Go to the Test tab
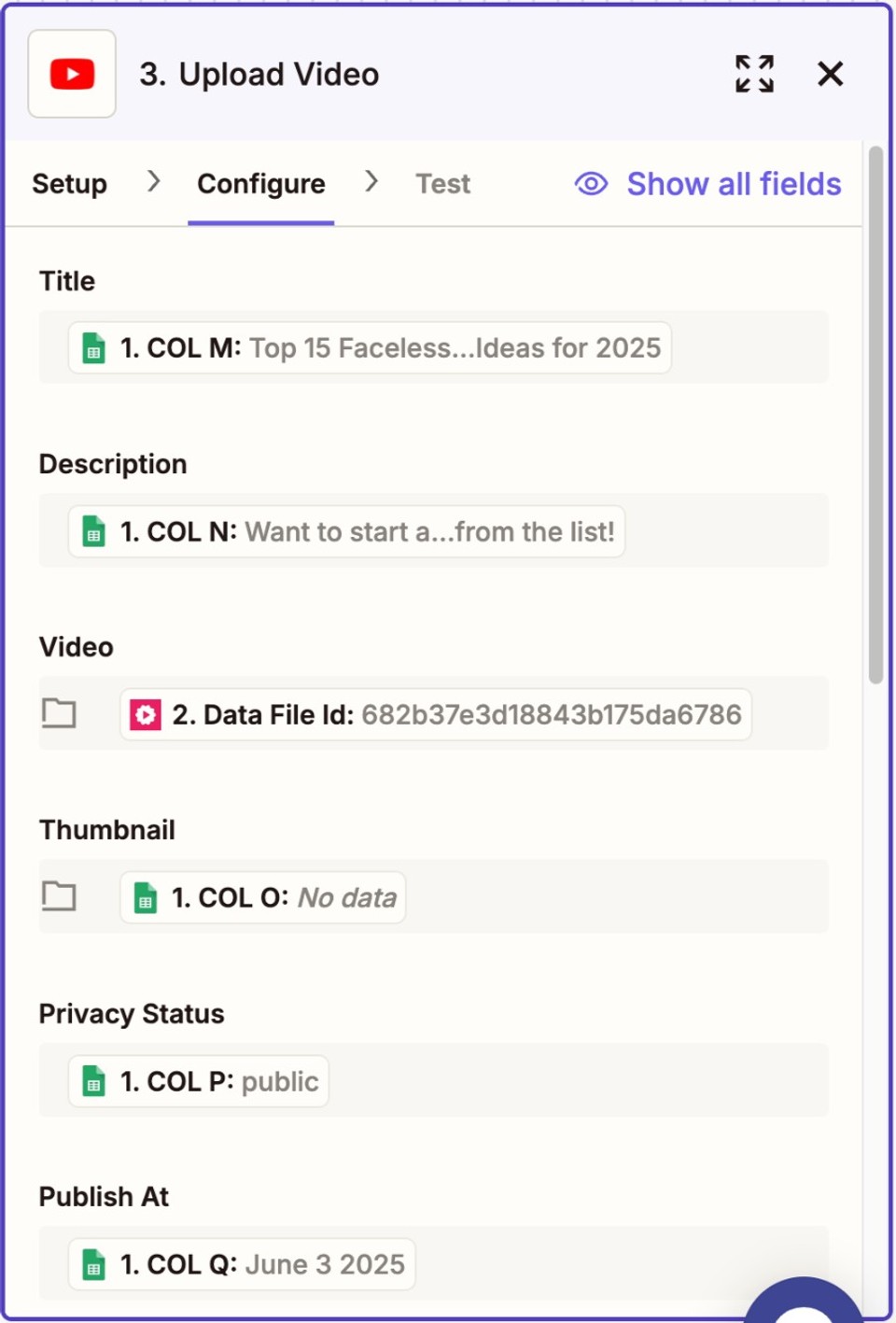 click(442, 184)
